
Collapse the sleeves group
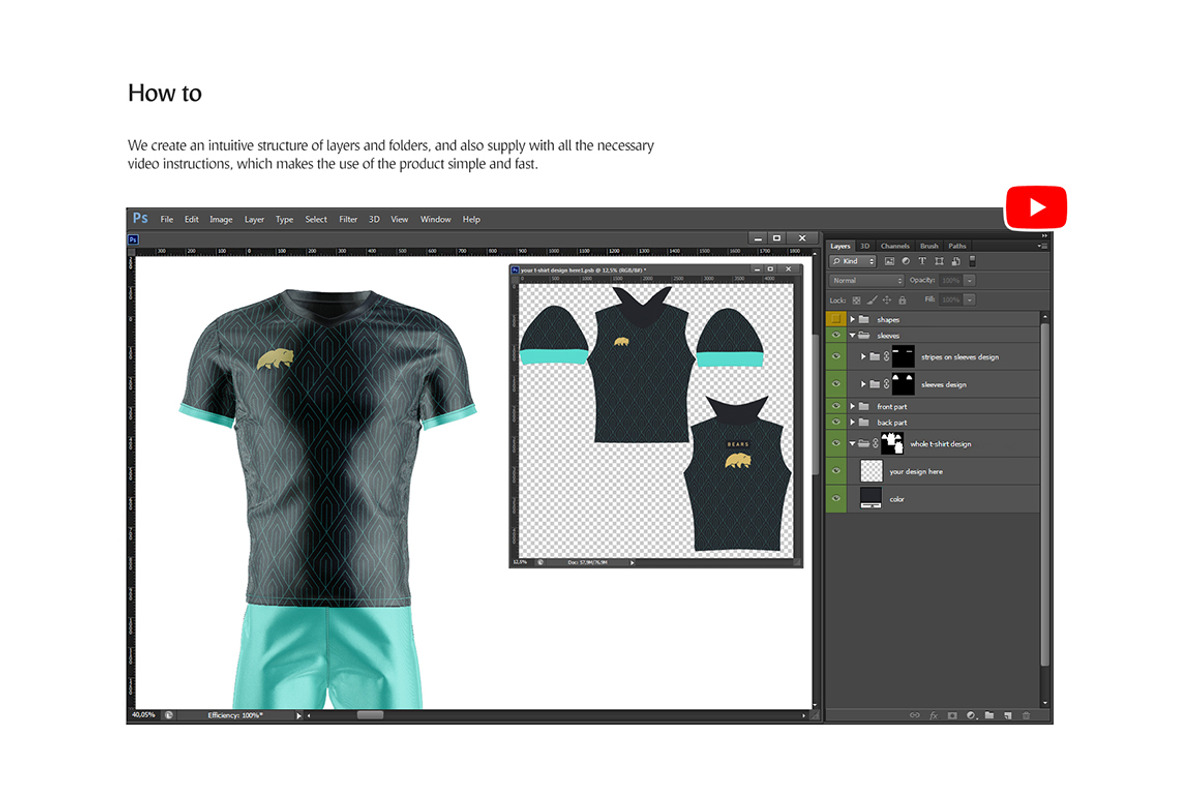(x=853, y=336)
